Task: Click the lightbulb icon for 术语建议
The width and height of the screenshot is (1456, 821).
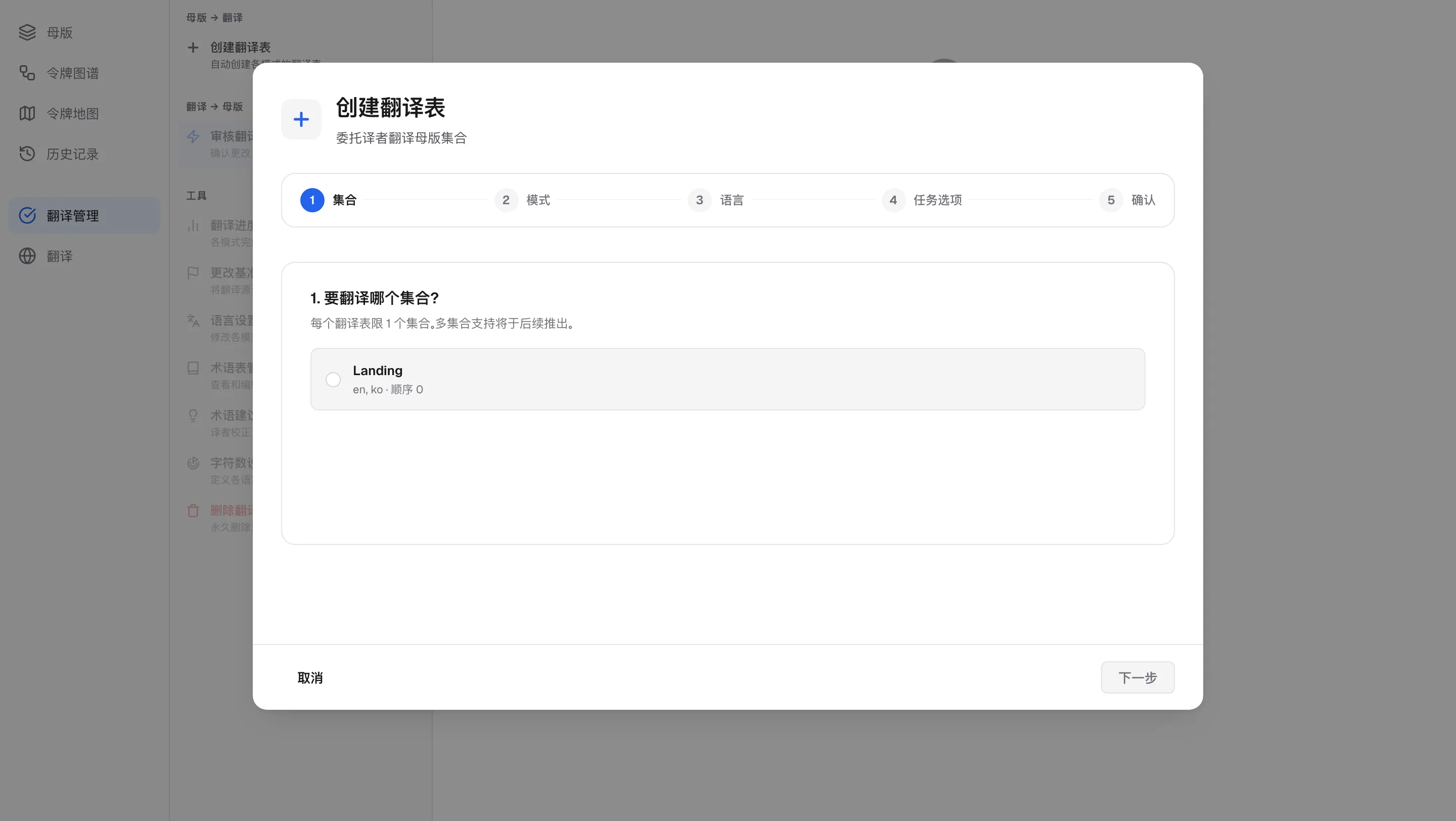Action: point(193,416)
